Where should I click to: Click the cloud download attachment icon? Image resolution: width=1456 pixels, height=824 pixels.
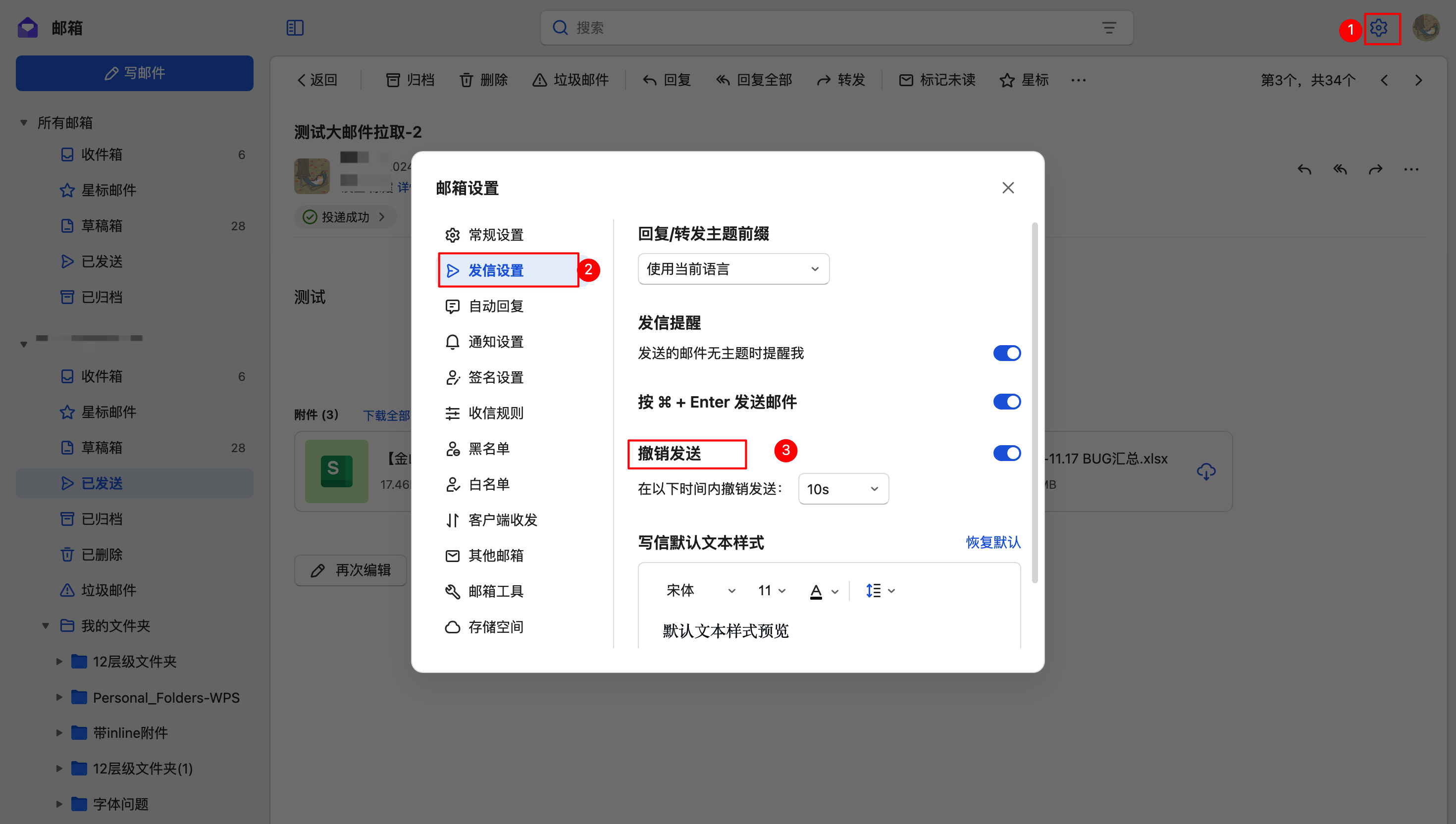point(1205,471)
